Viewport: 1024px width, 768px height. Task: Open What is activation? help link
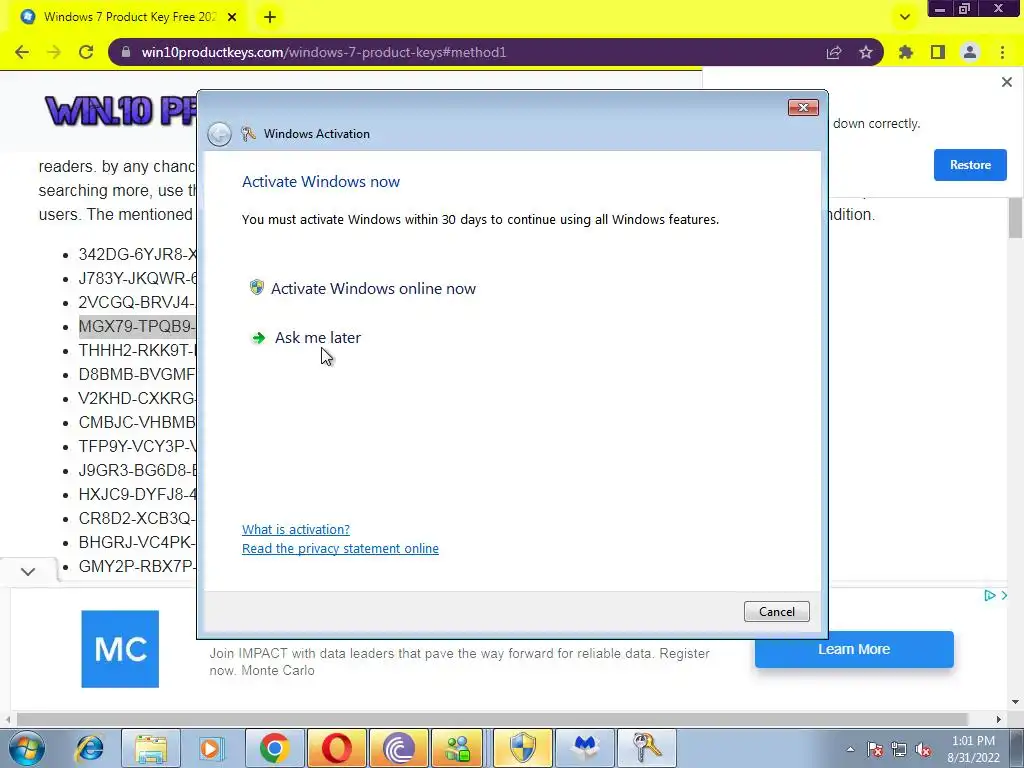coord(296,529)
